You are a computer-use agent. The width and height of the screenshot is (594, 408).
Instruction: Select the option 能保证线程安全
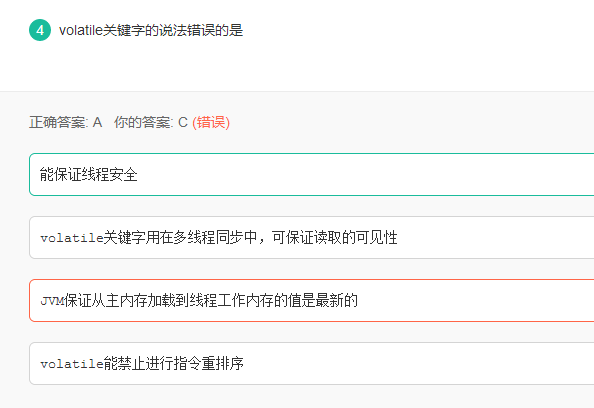(x=311, y=175)
